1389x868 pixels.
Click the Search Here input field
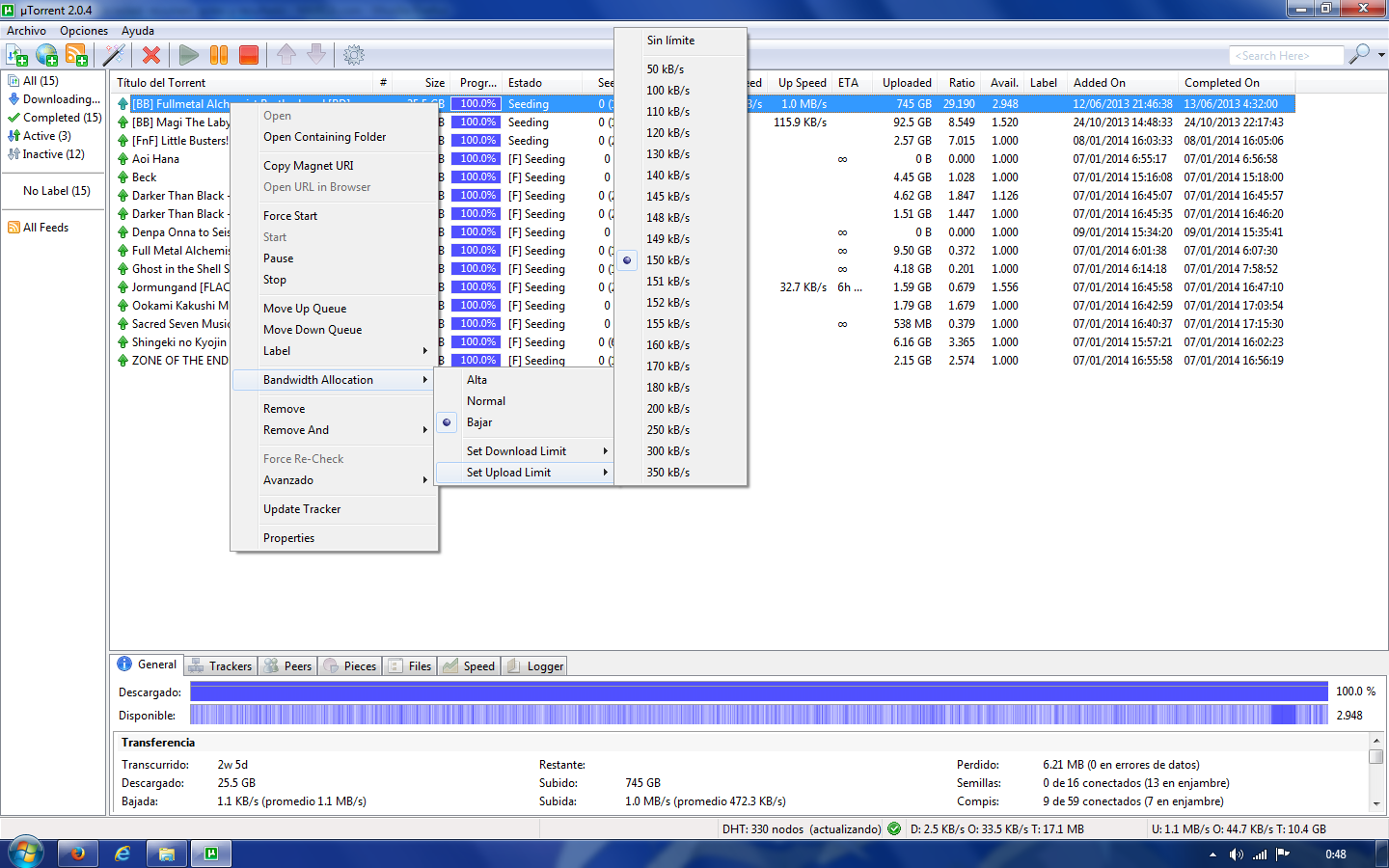1286,56
